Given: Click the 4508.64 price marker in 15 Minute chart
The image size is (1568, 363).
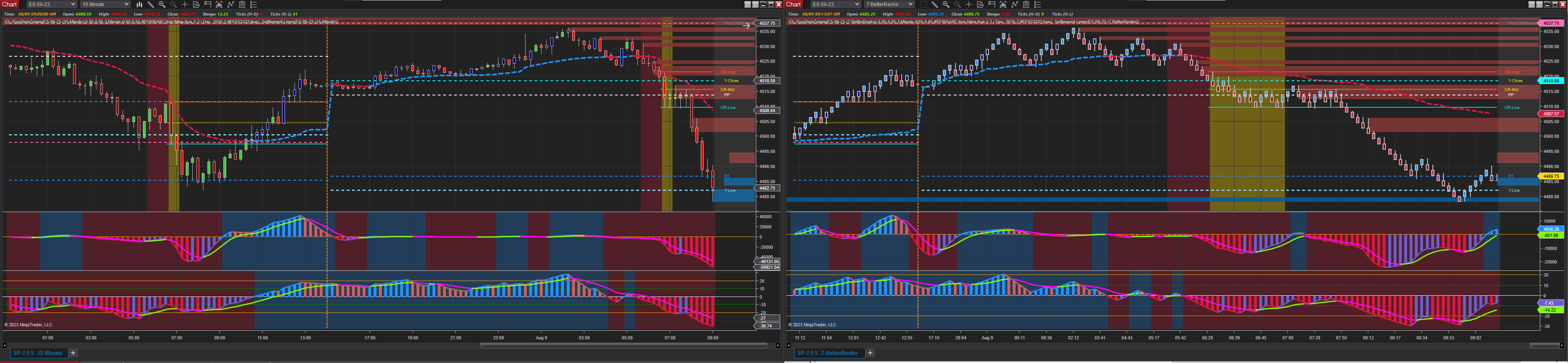Looking at the screenshot, I should pyautogui.click(x=767, y=111).
